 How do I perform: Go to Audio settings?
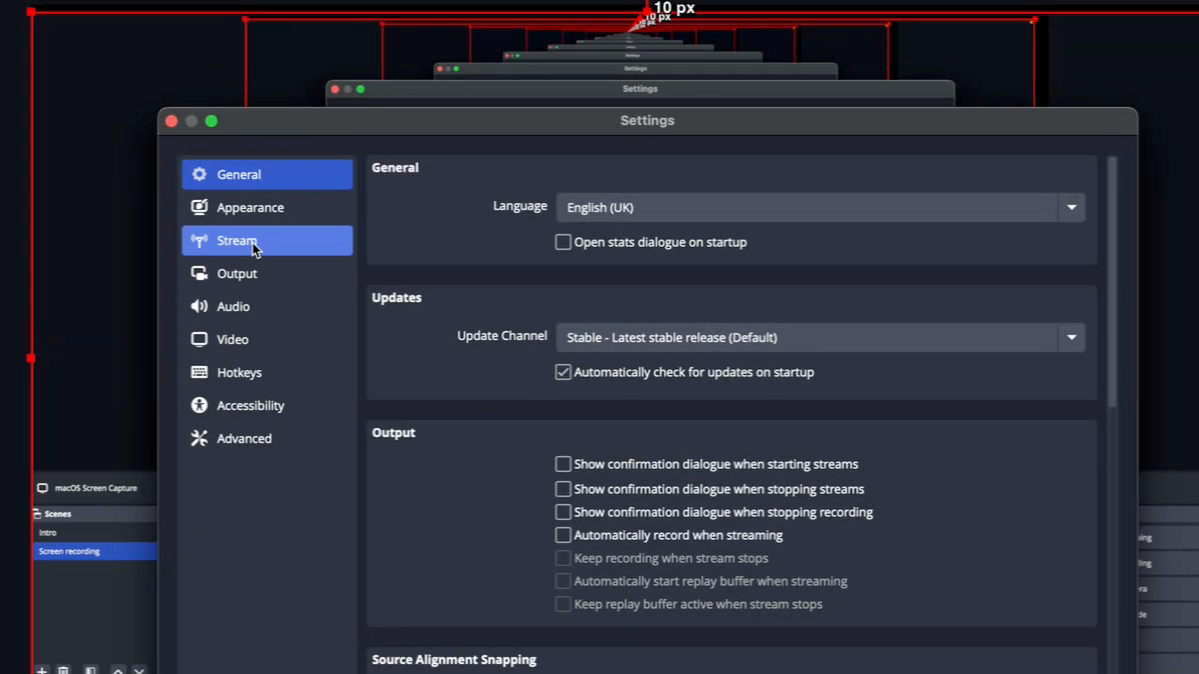point(233,307)
